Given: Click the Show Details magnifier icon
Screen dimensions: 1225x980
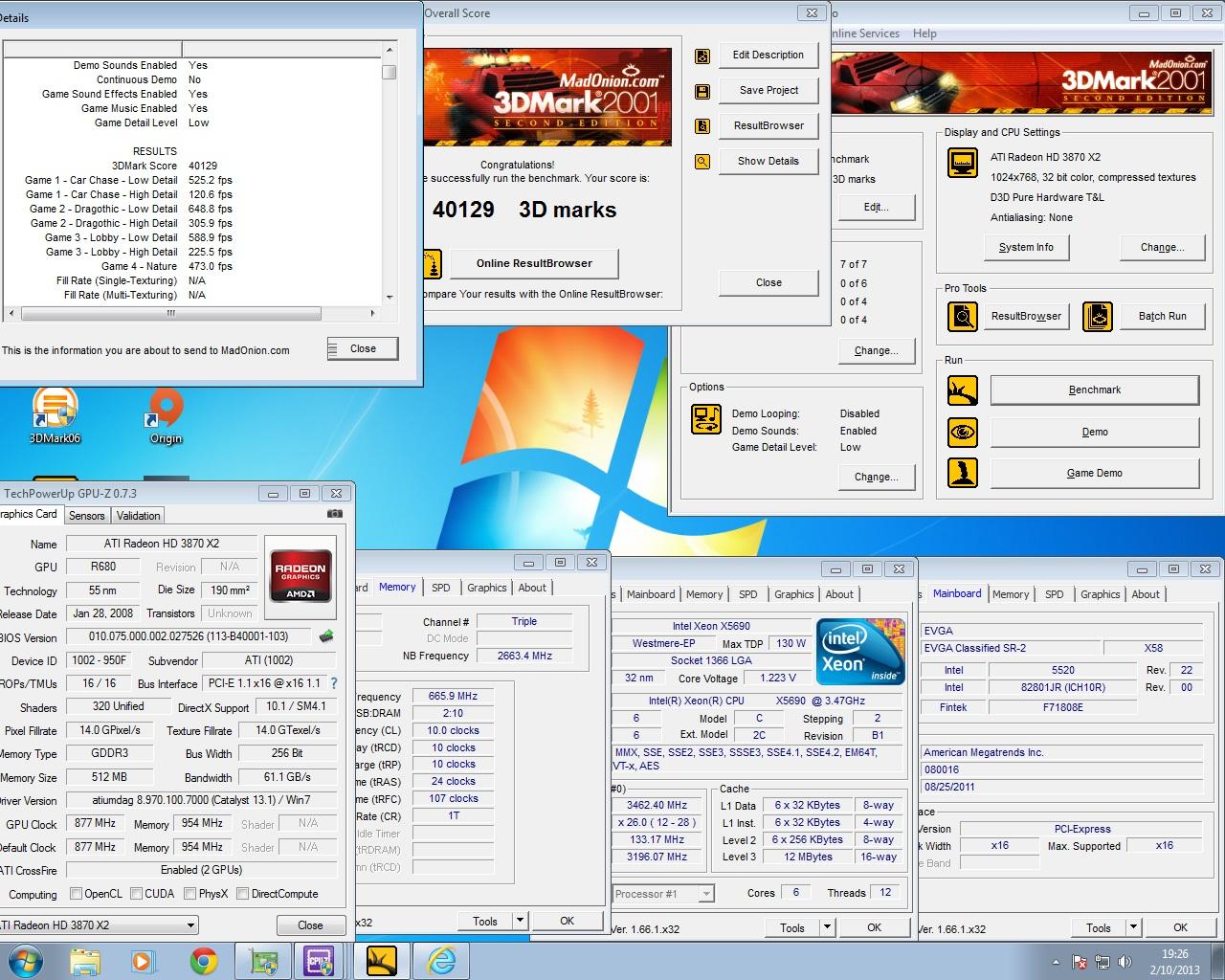Looking at the screenshot, I should (702, 162).
